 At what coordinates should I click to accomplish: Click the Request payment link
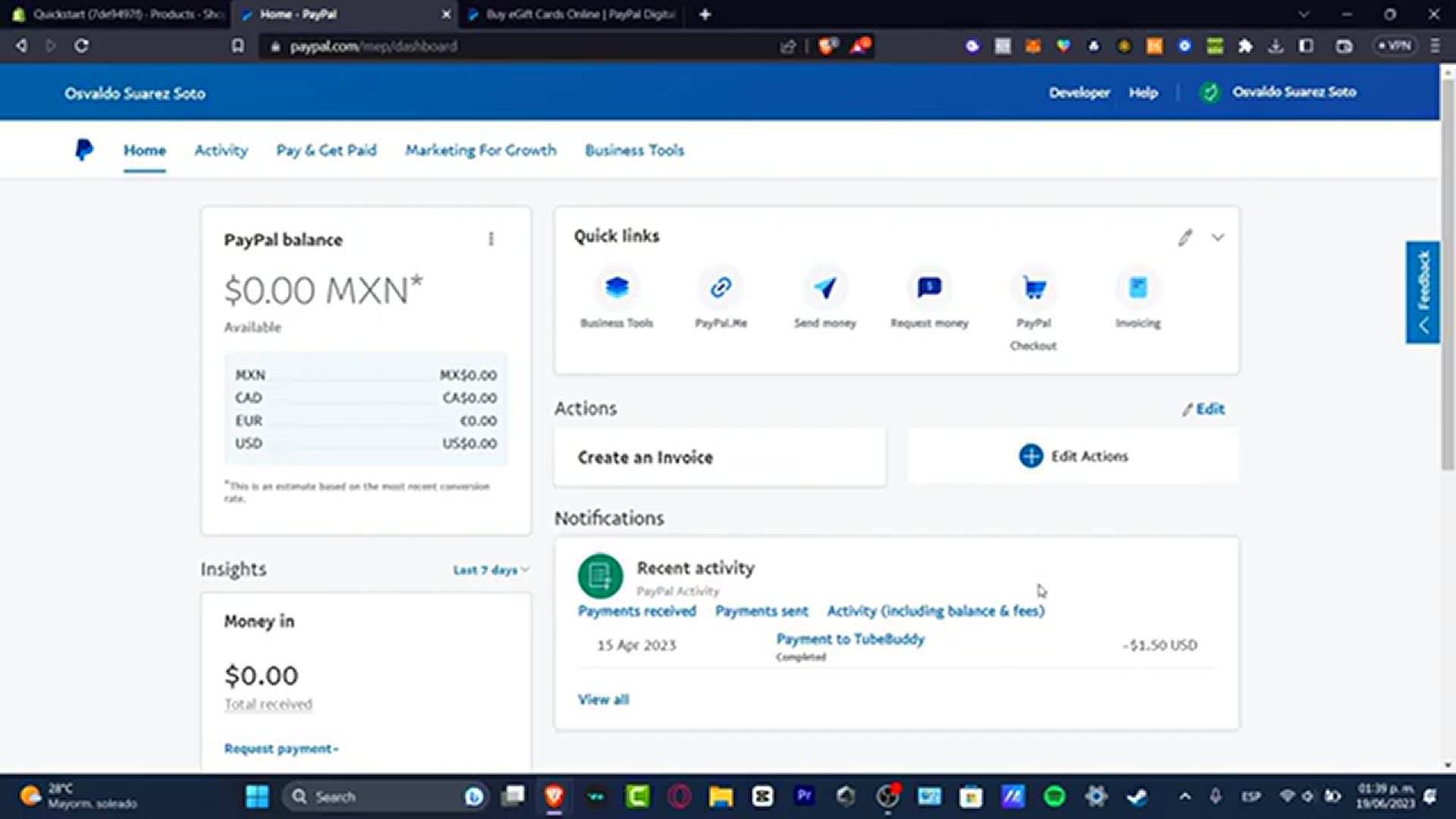pos(281,748)
